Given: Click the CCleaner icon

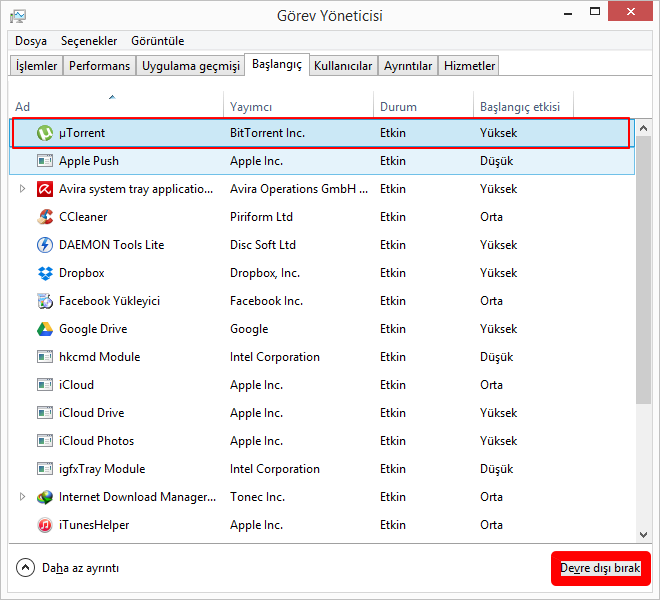Looking at the screenshot, I should tap(45, 217).
